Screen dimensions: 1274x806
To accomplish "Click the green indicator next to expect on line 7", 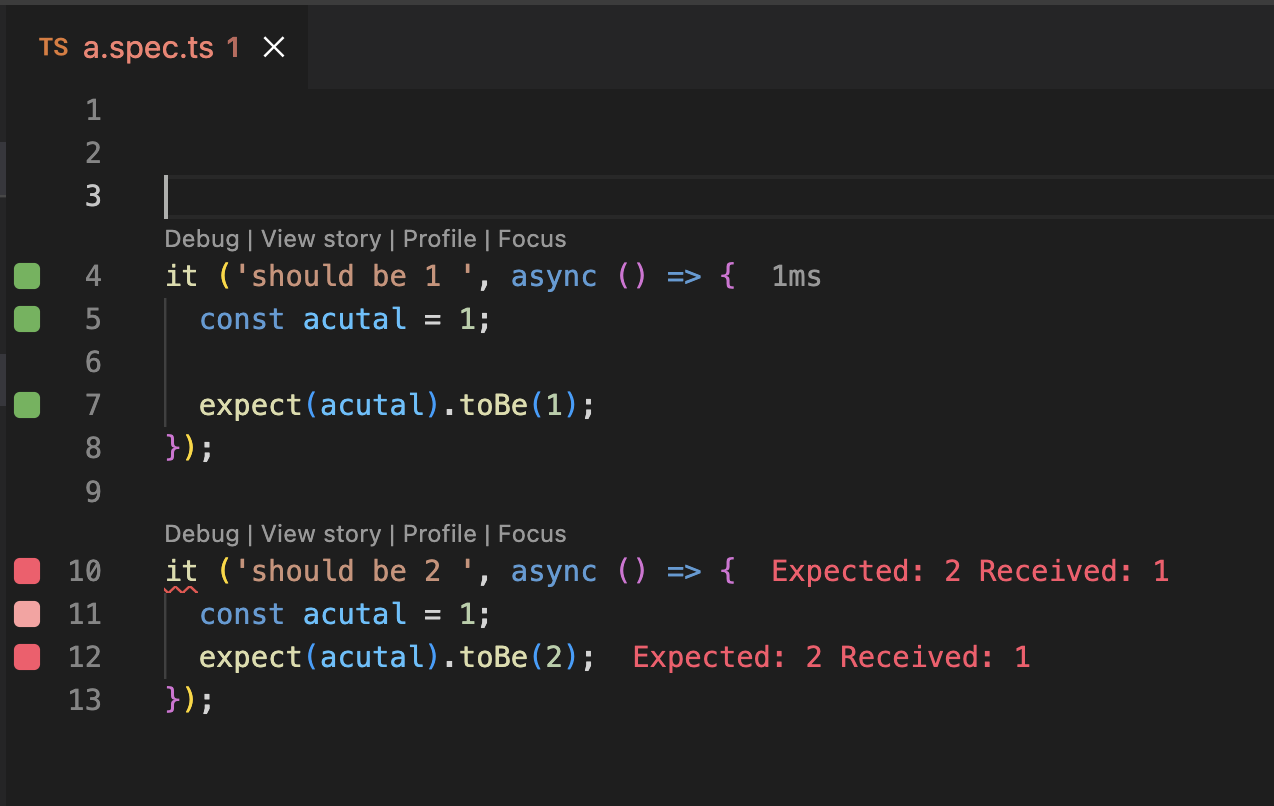I will pyautogui.click(x=27, y=405).
